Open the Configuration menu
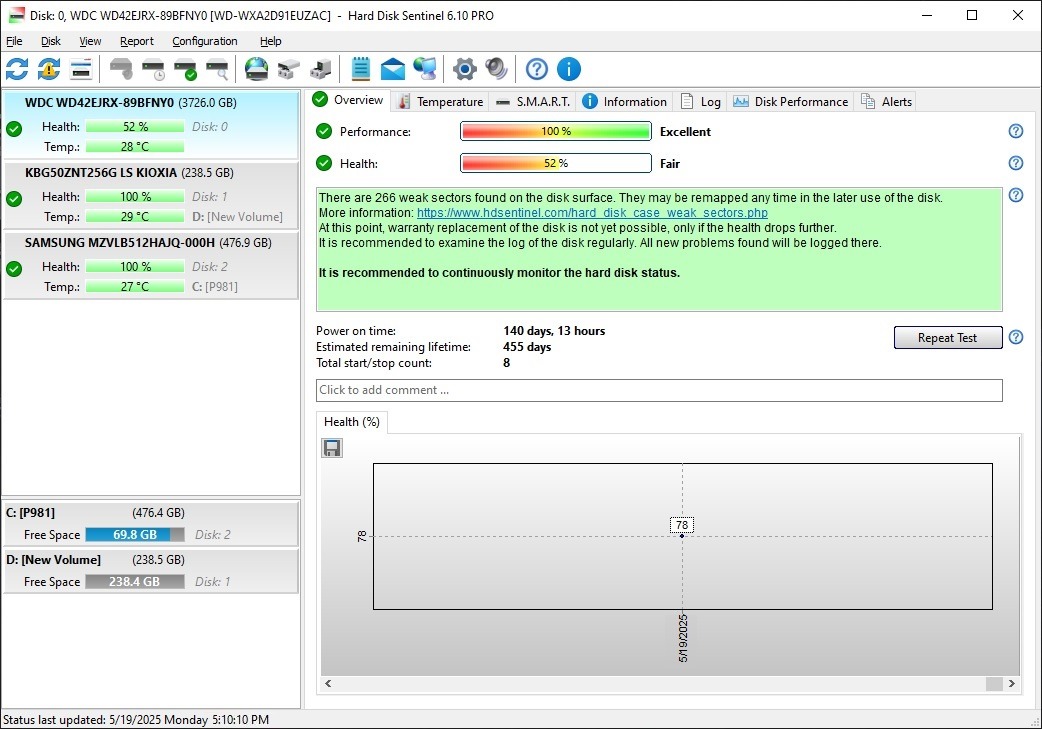1042x729 pixels. click(205, 41)
